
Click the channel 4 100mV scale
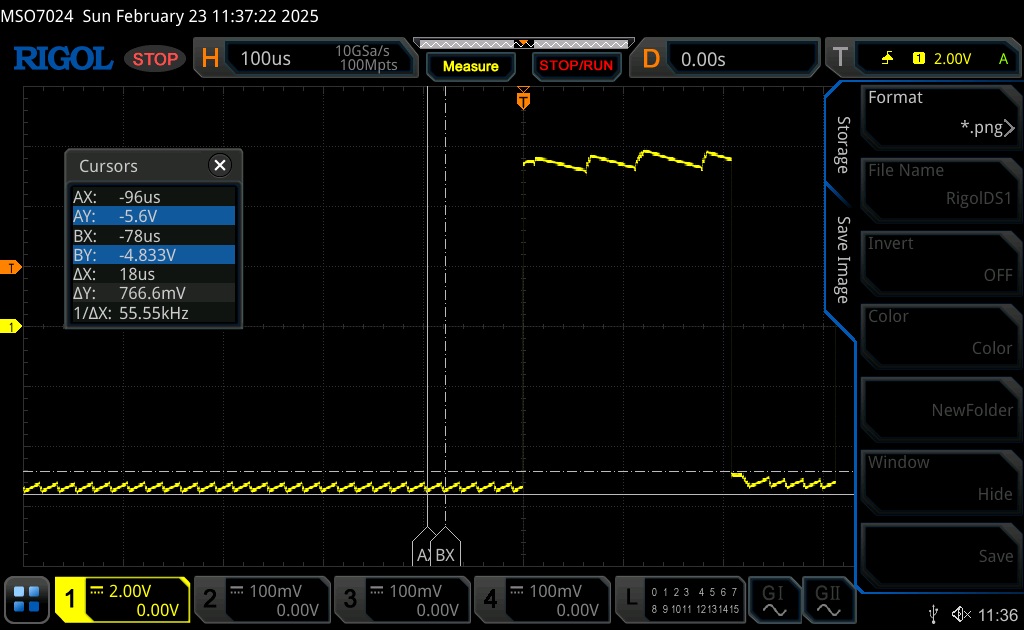click(556, 591)
